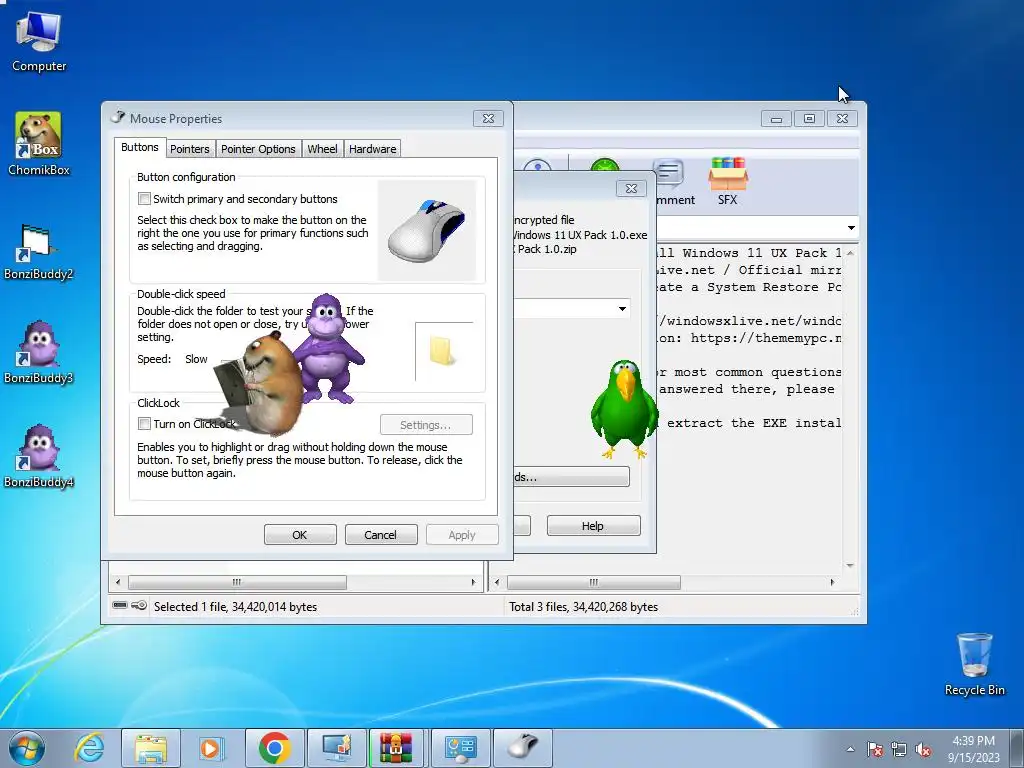Select the Recycle Bin icon

point(974,665)
